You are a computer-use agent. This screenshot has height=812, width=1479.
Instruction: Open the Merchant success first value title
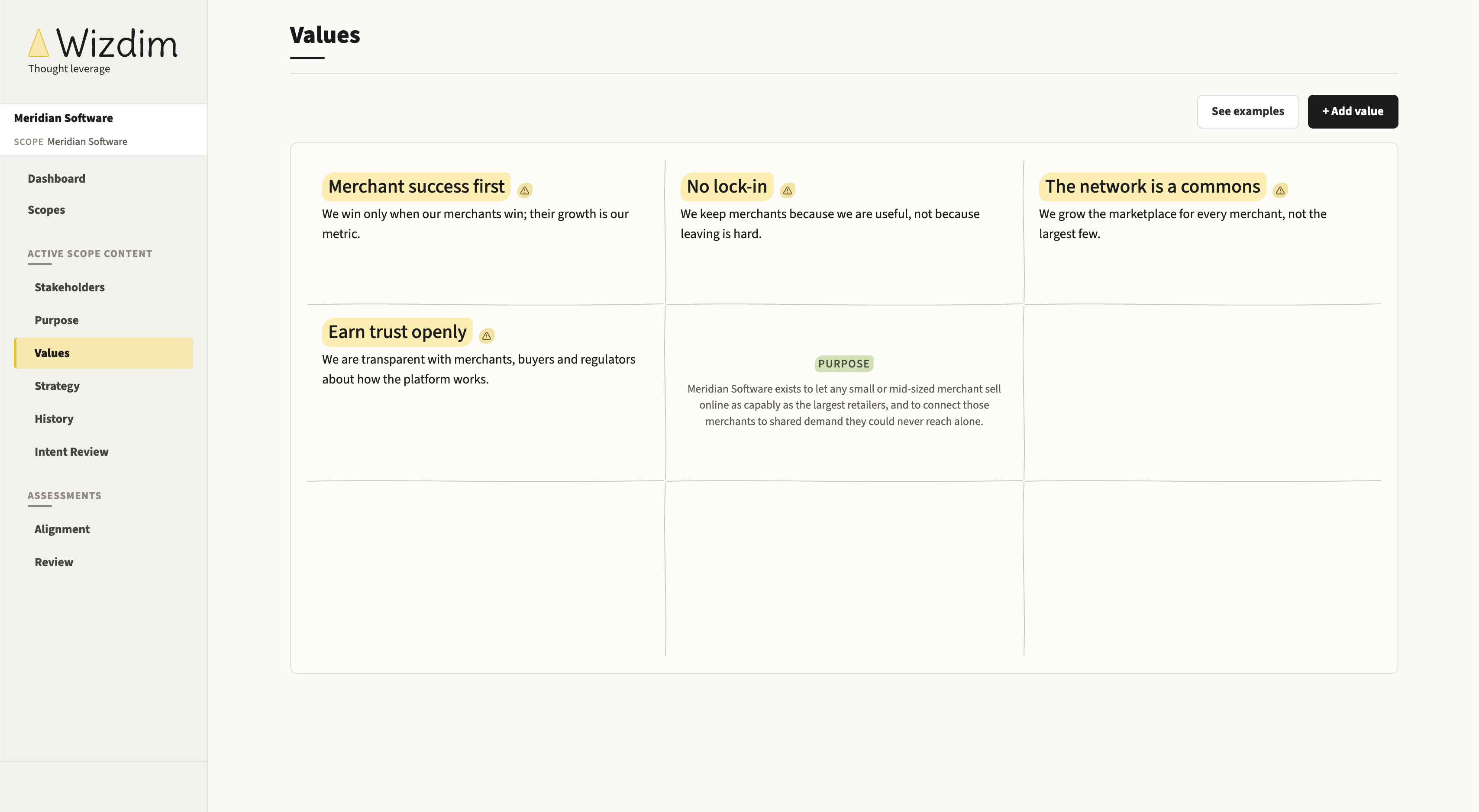(x=416, y=187)
